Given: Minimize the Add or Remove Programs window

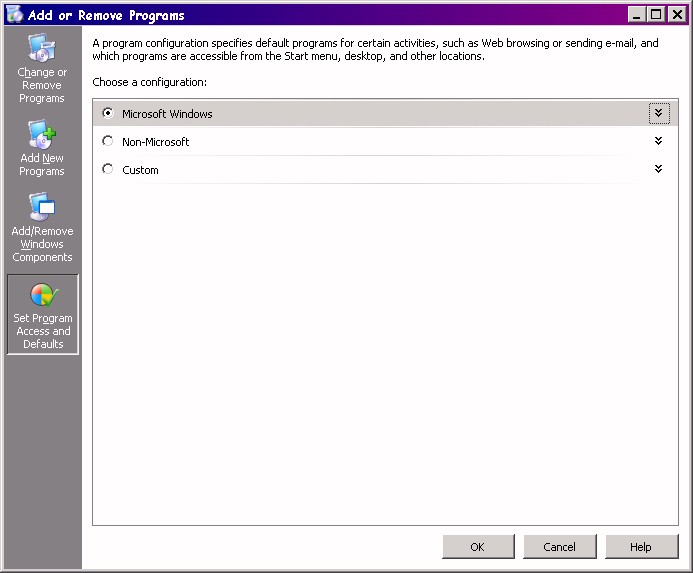Looking at the screenshot, I should (x=636, y=15).
